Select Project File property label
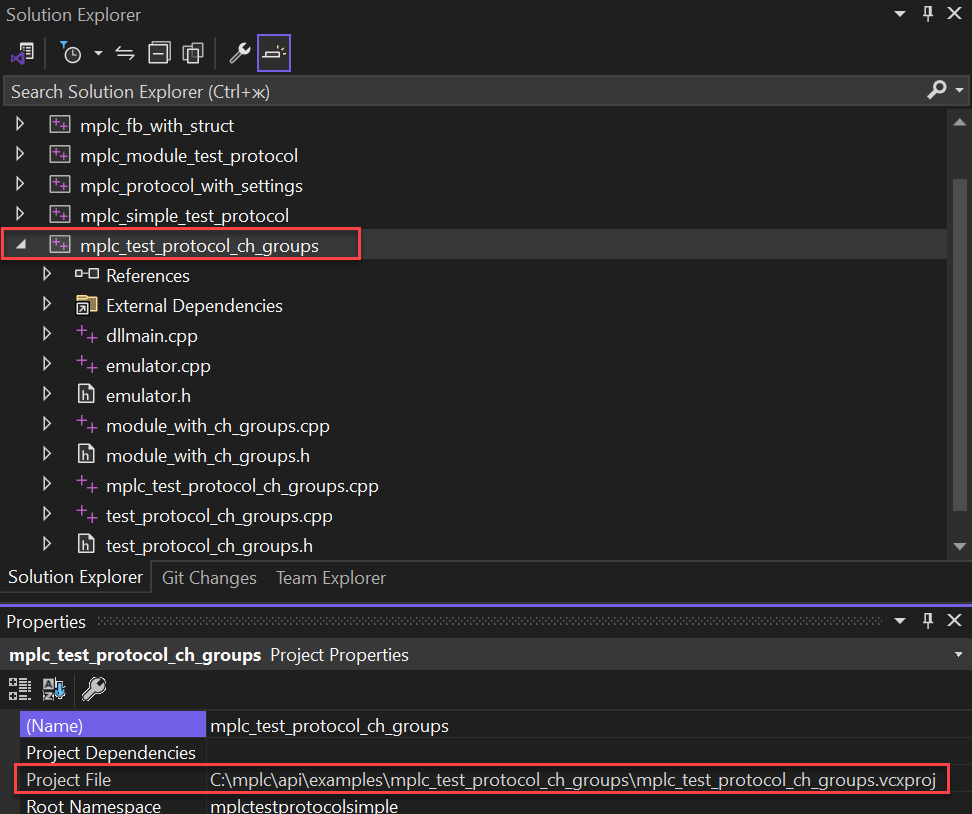This screenshot has width=972, height=814. tap(68, 780)
